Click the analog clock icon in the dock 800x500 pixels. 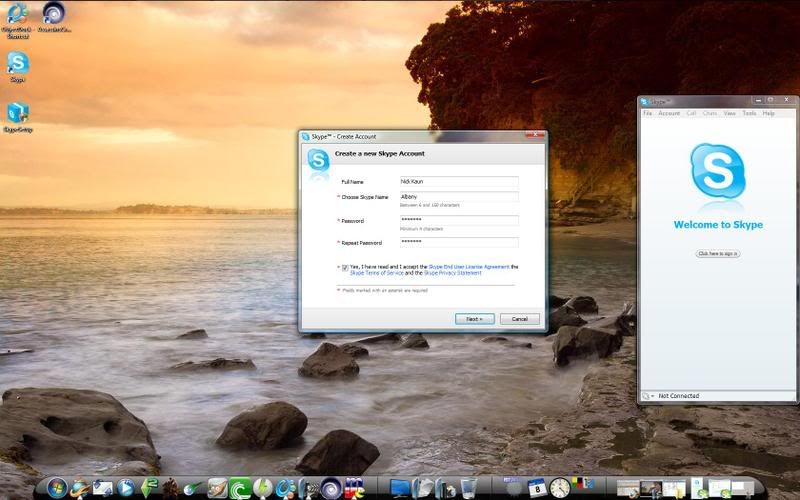(x=560, y=488)
